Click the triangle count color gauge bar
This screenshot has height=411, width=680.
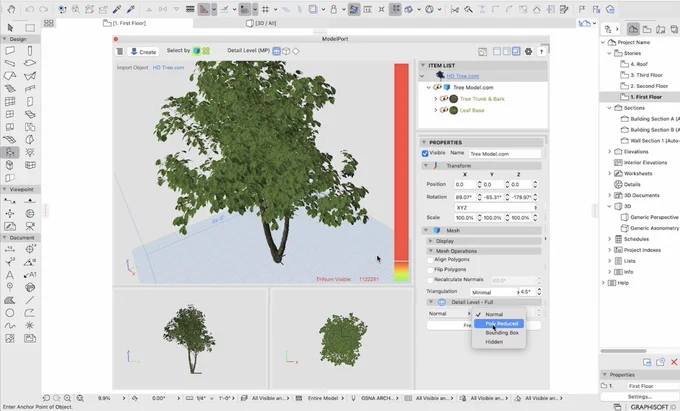pyautogui.click(x=402, y=173)
